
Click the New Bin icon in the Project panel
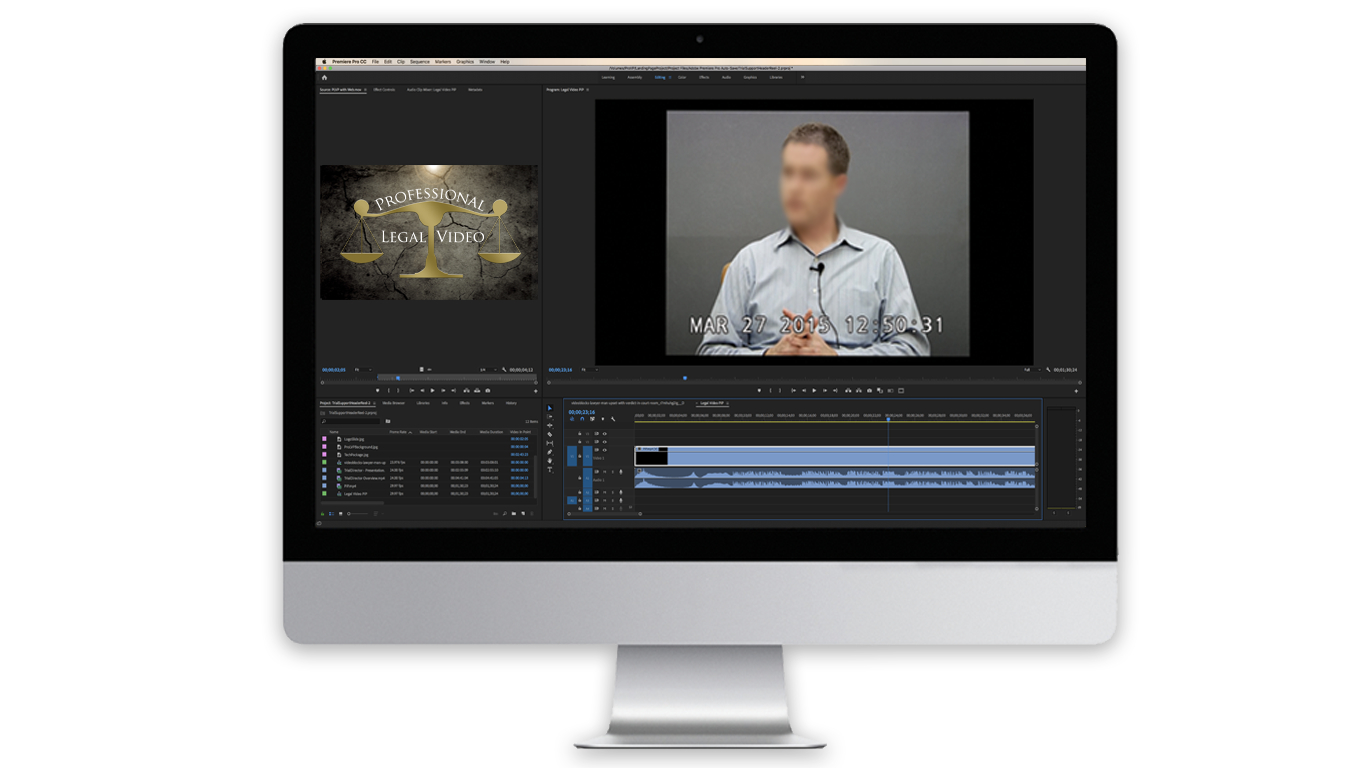[514, 513]
